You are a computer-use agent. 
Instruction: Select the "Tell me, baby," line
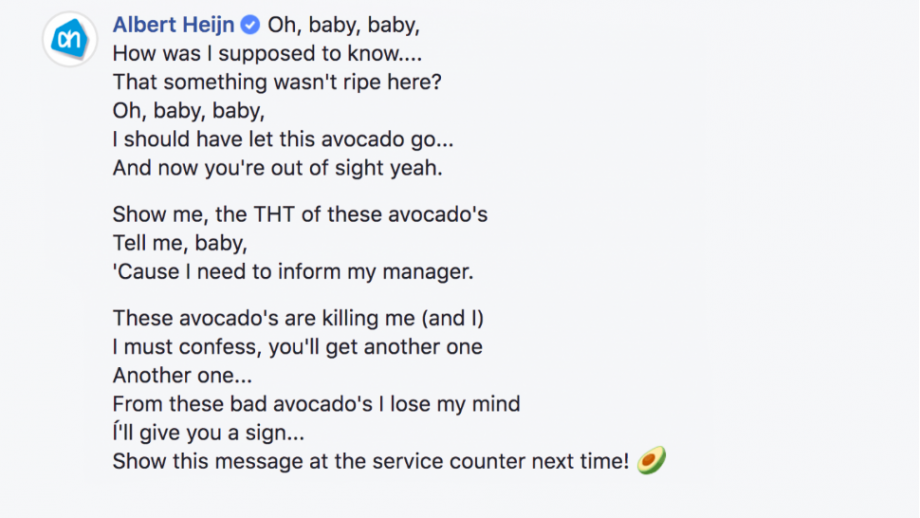(180, 243)
